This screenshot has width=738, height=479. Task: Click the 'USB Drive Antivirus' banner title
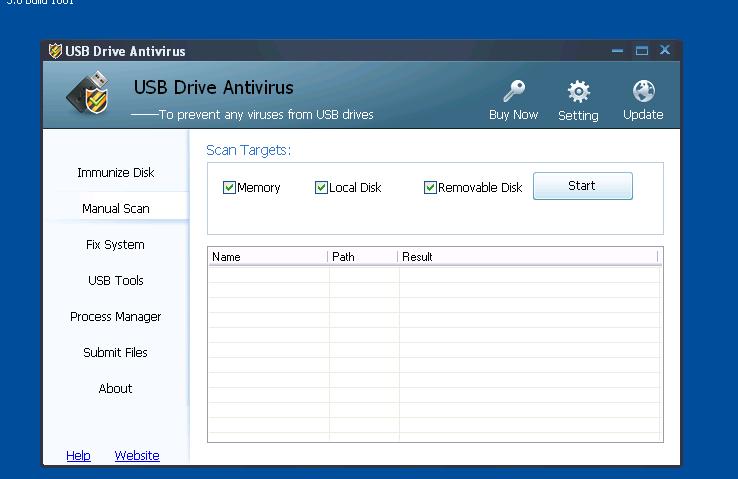214,88
